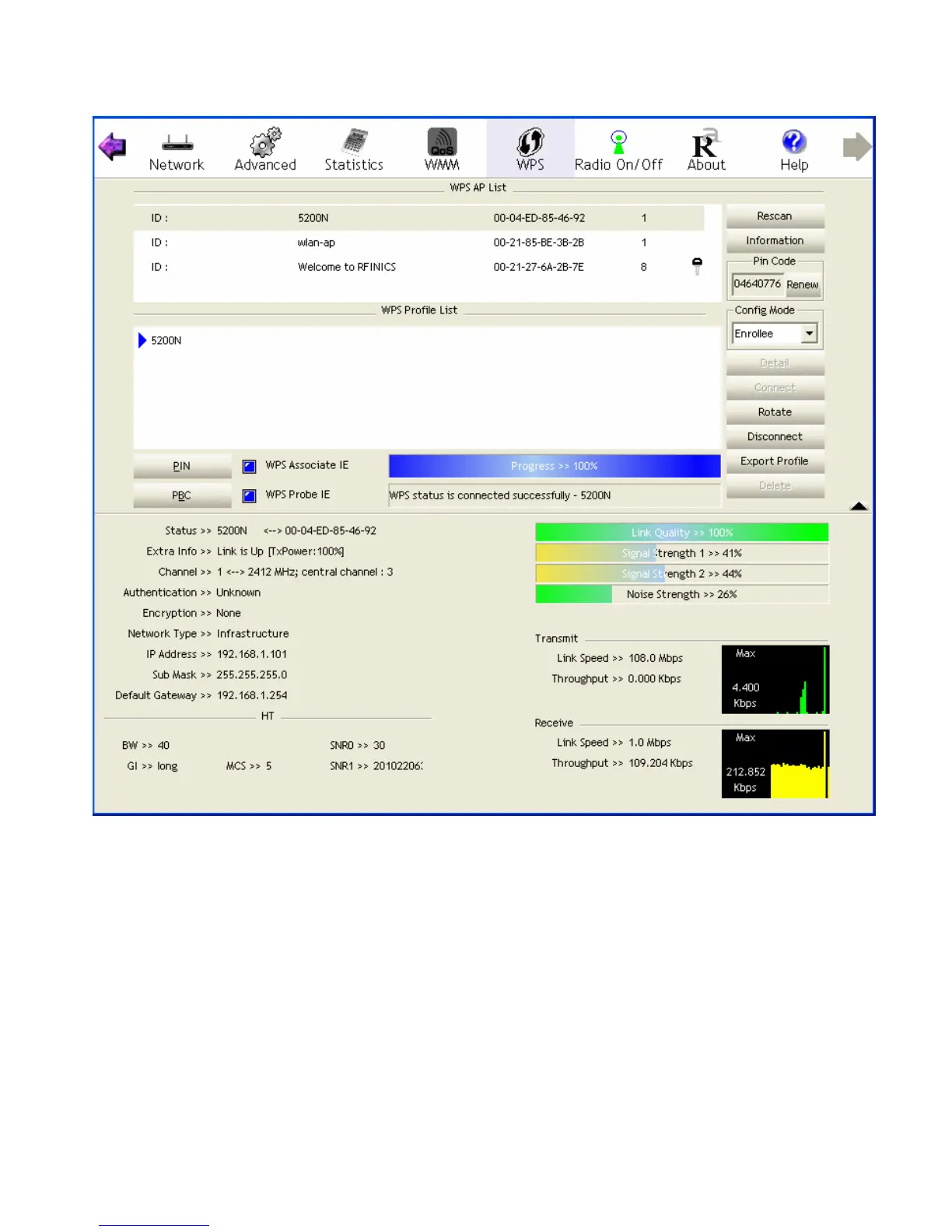Click the Export Profile button
The image size is (952, 1232).
point(775,461)
